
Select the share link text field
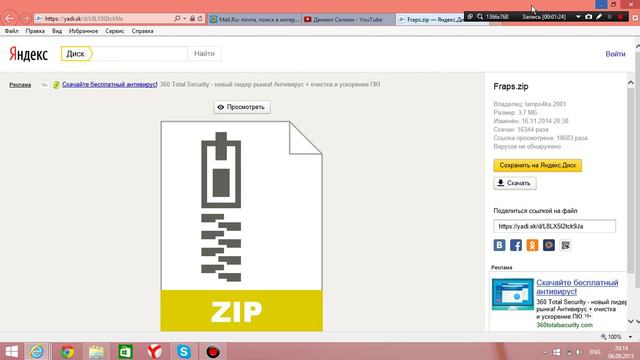pyautogui.click(x=554, y=226)
